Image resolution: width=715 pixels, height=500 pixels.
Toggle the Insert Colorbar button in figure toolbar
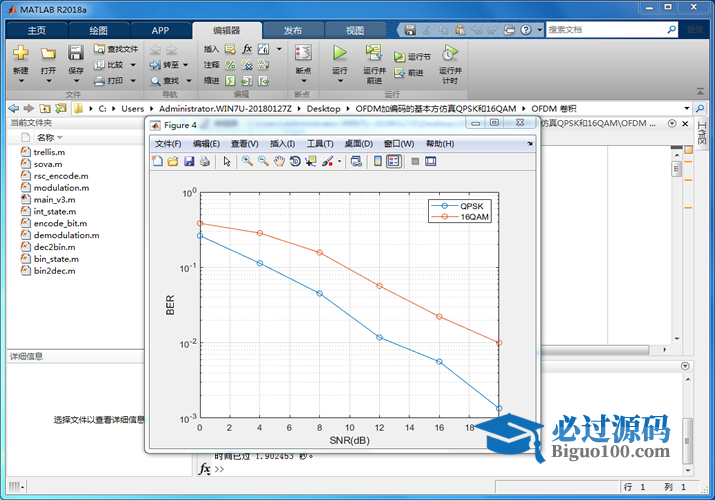point(377,161)
